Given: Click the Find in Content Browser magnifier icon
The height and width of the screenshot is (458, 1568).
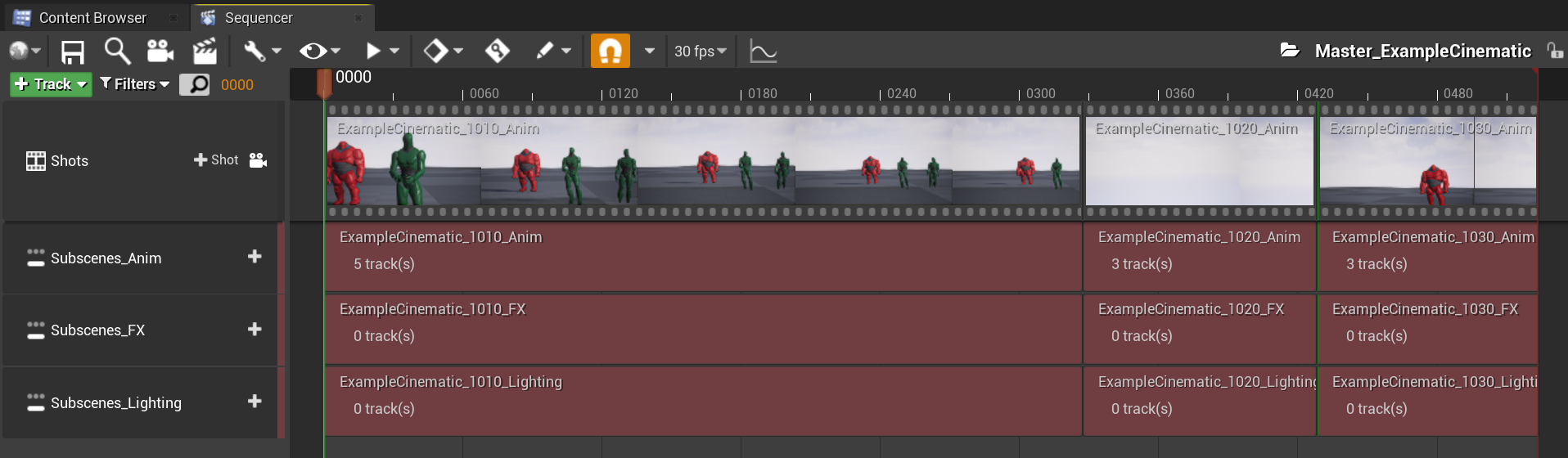Looking at the screenshot, I should 117,51.
